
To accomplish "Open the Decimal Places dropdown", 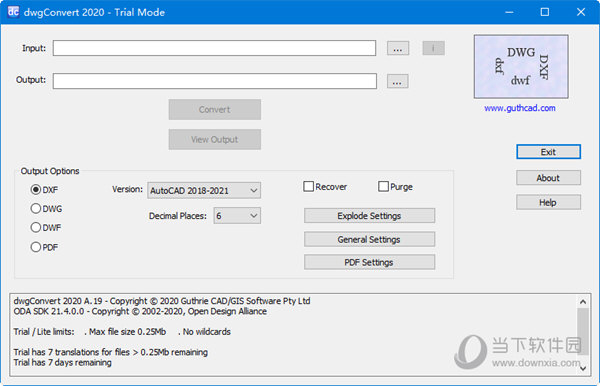I will point(237,216).
